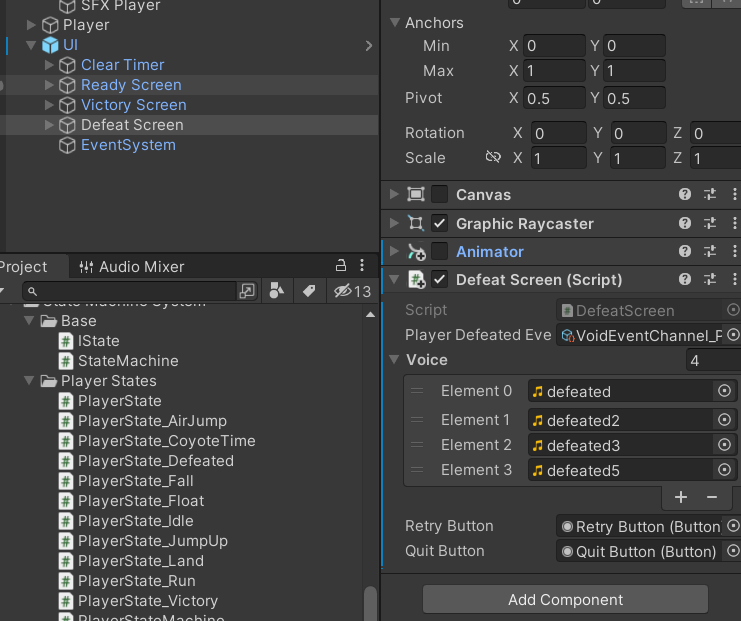The width and height of the screenshot is (741, 621).
Task: Click the Project search field
Action: [x=129, y=291]
